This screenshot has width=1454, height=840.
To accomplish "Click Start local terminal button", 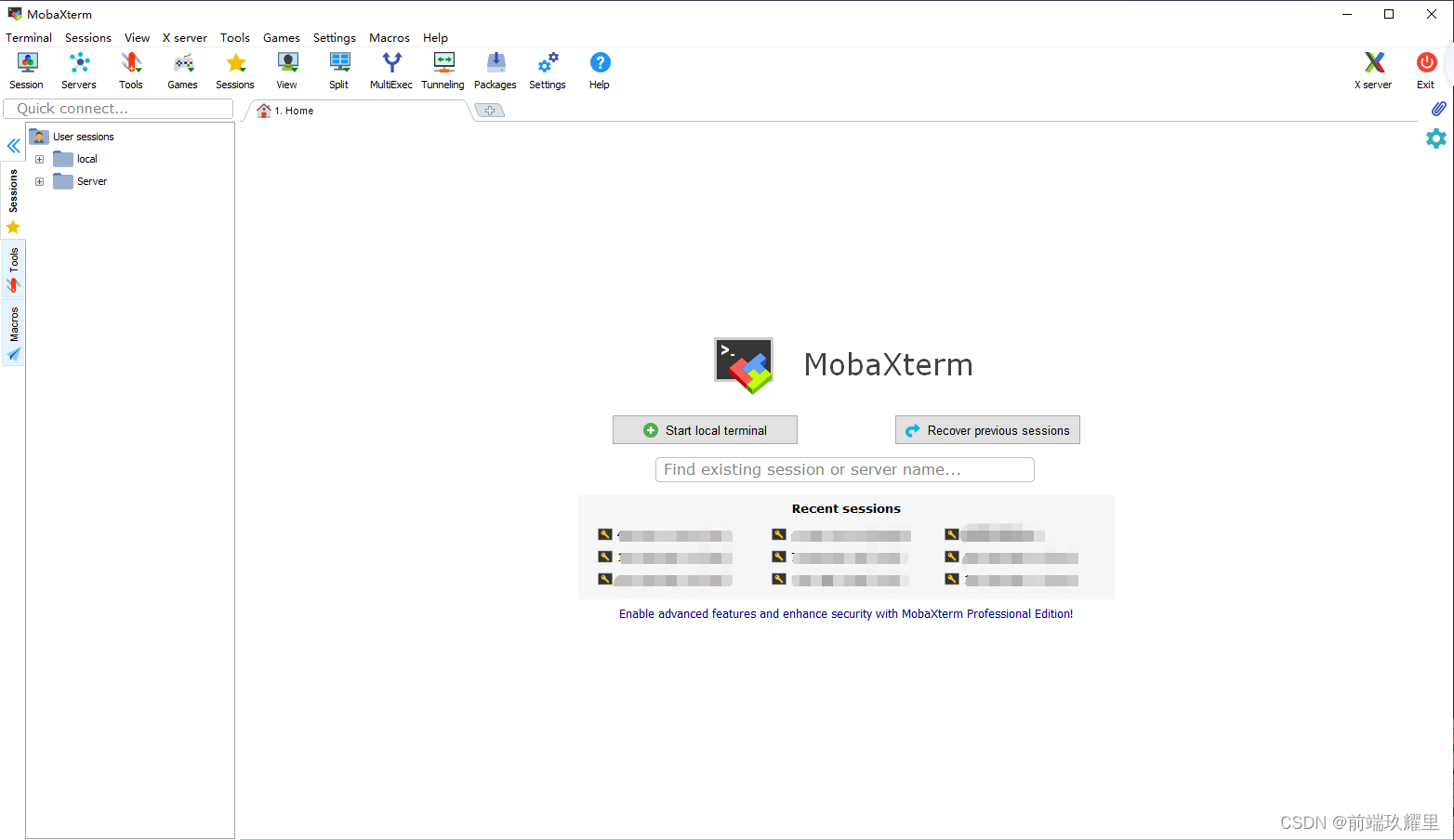I will tap(705, 430).
